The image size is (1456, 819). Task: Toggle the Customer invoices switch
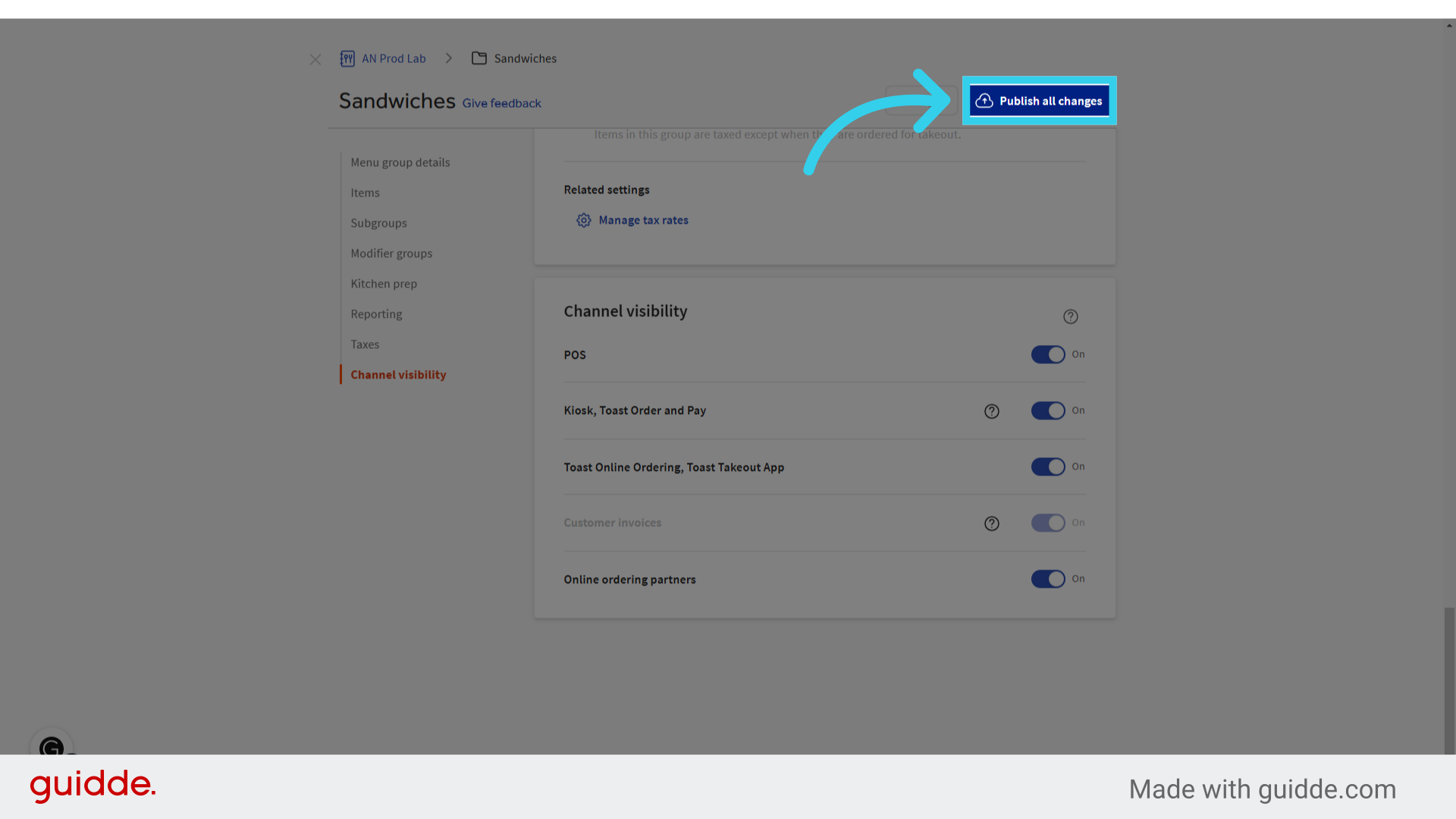(1048, 522)
